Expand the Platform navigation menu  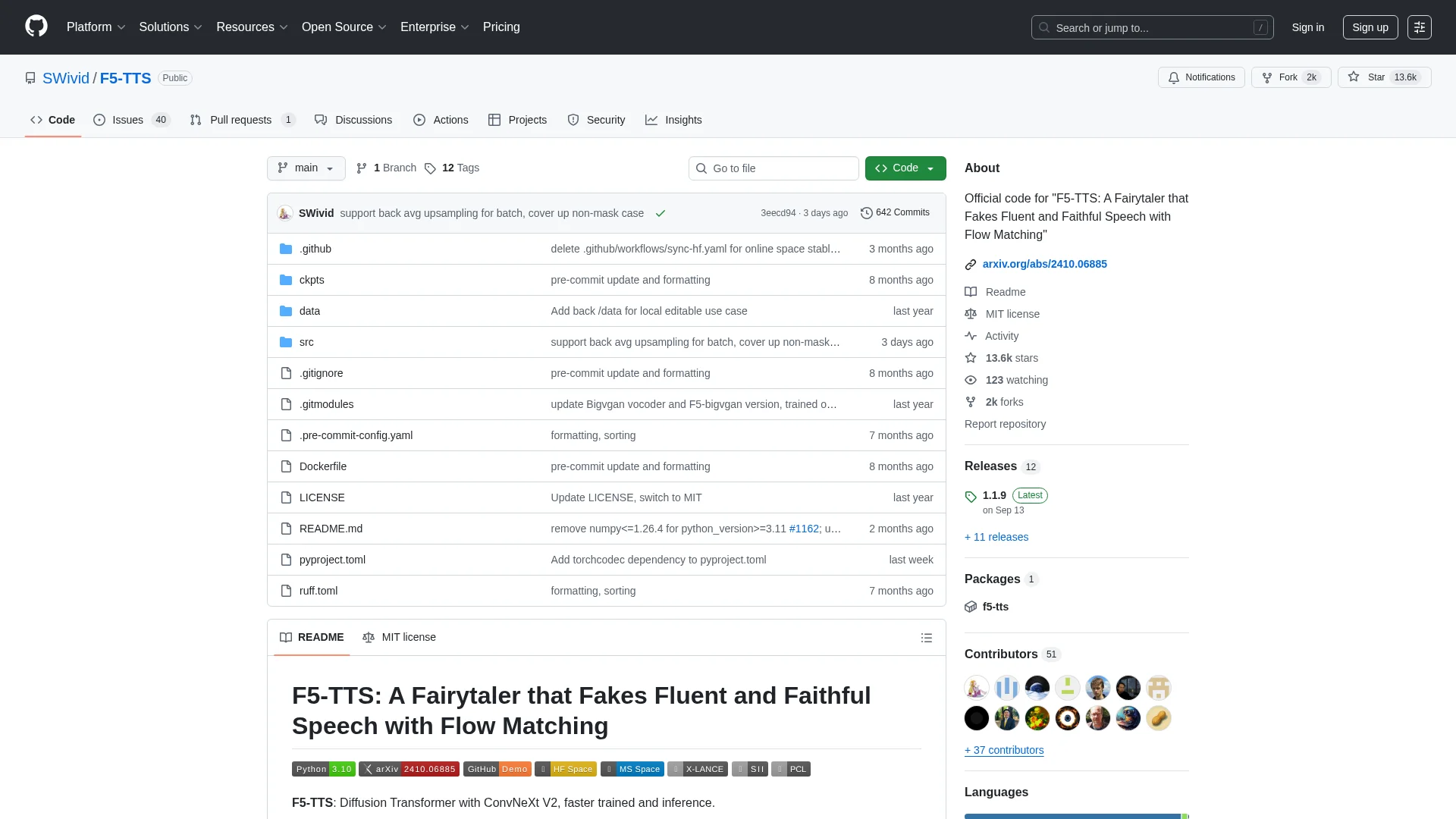pyautogui.click(x=96, y=27)
